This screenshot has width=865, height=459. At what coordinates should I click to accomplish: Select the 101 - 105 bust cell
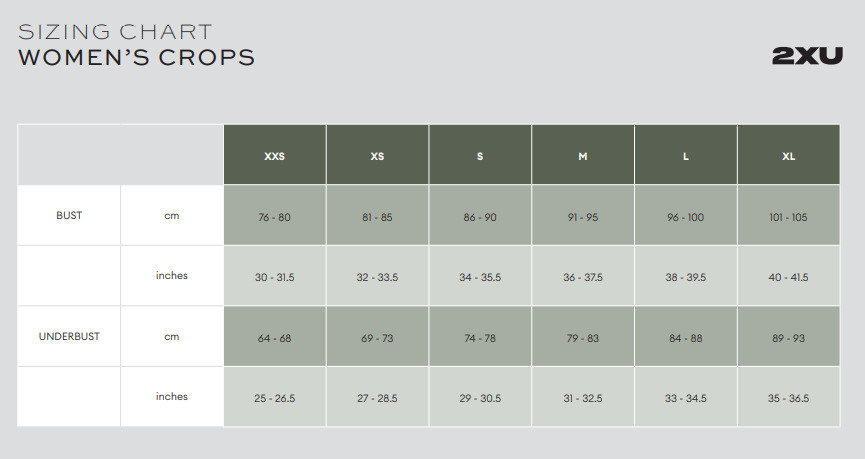[x=789, y=215]
